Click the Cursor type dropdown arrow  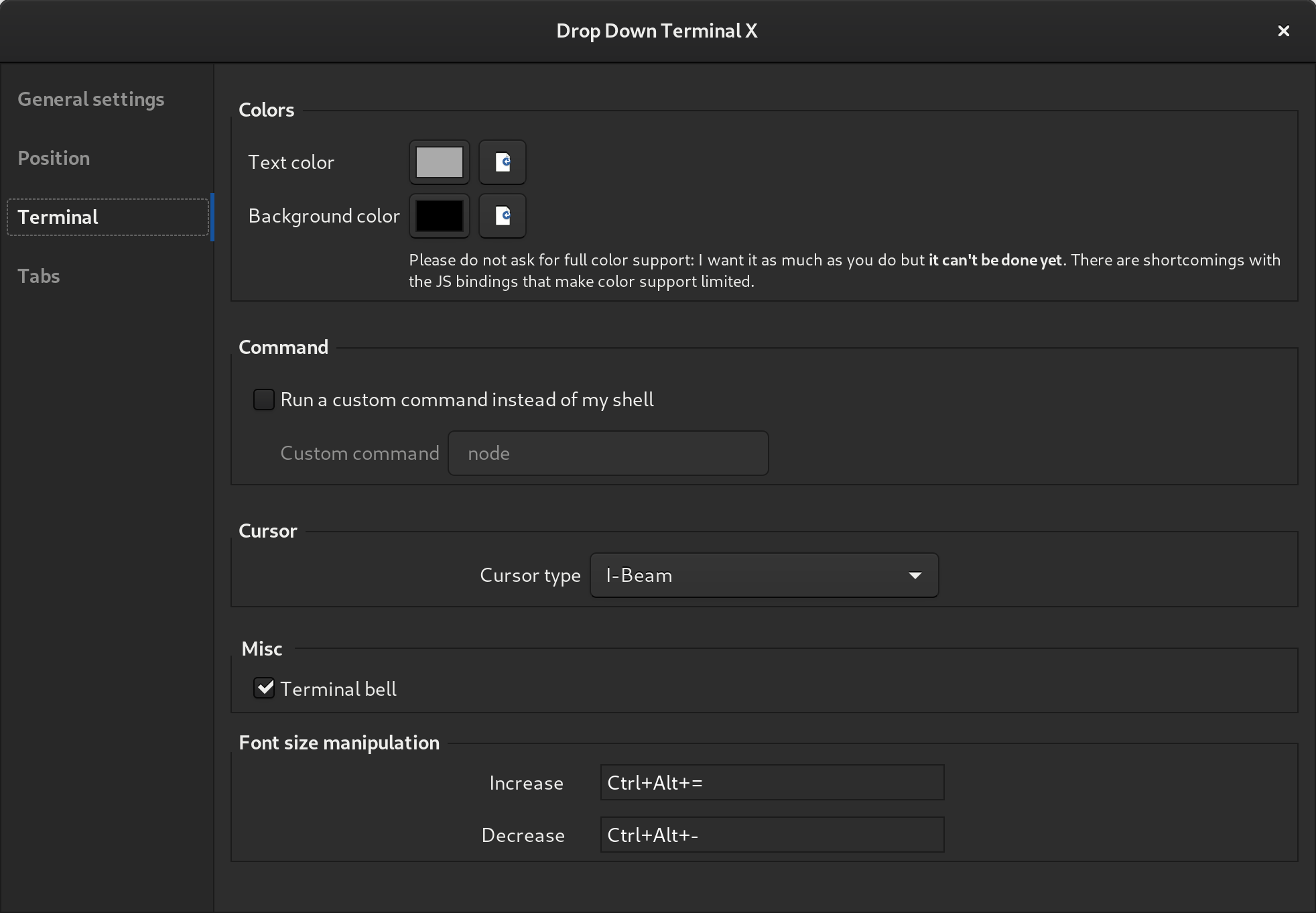point(915,575)
